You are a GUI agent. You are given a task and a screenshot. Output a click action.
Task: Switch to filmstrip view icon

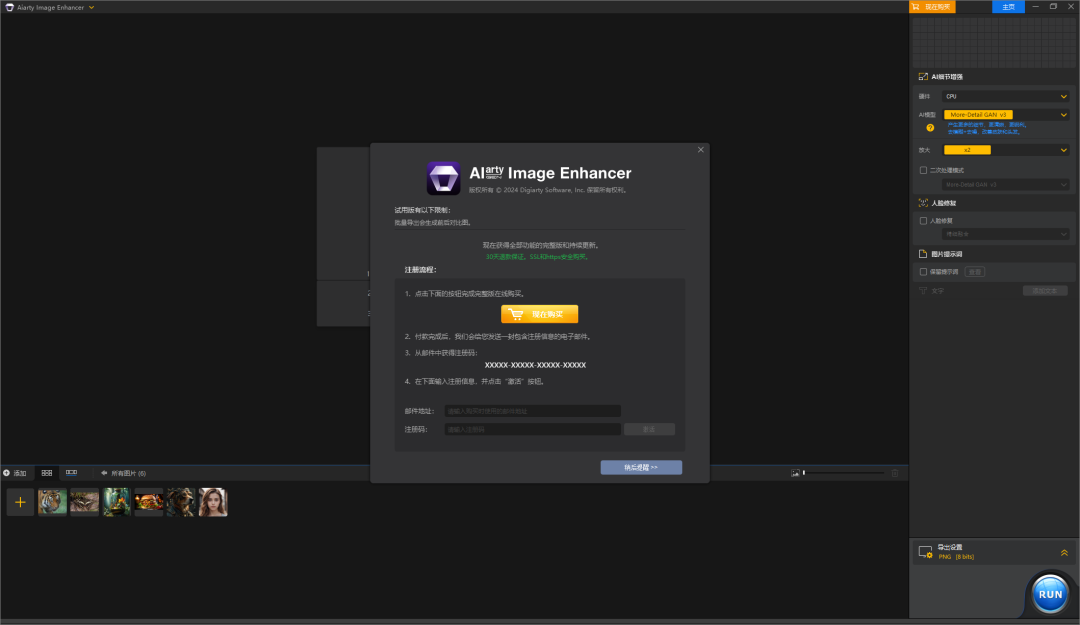click(x=71, y=473)
